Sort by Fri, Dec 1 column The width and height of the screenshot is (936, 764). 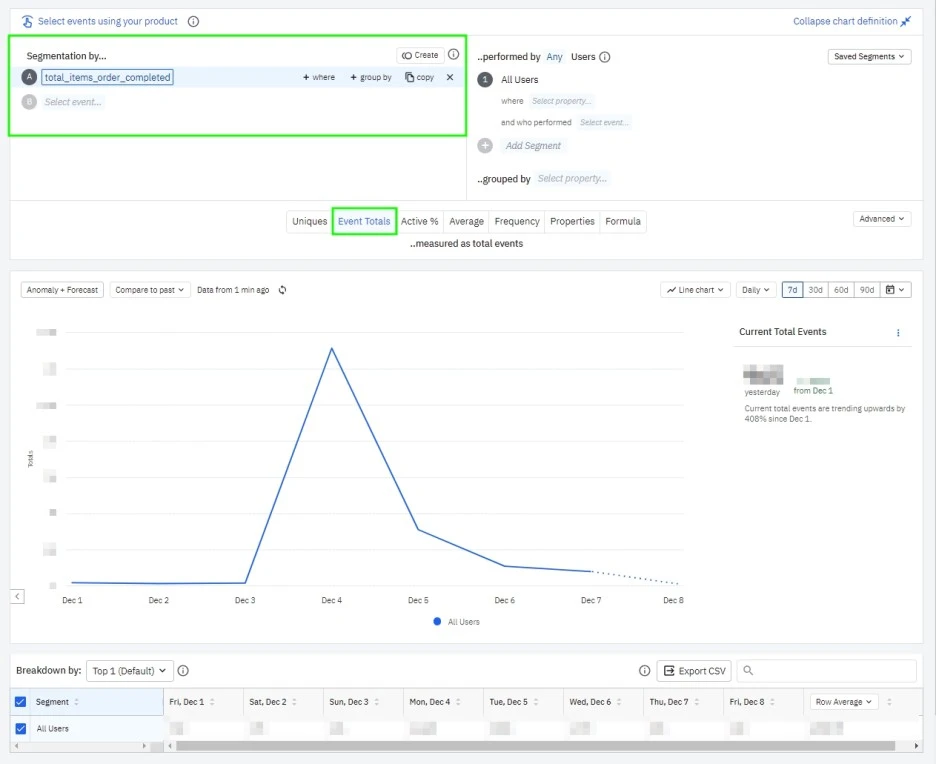click(212, 702)
